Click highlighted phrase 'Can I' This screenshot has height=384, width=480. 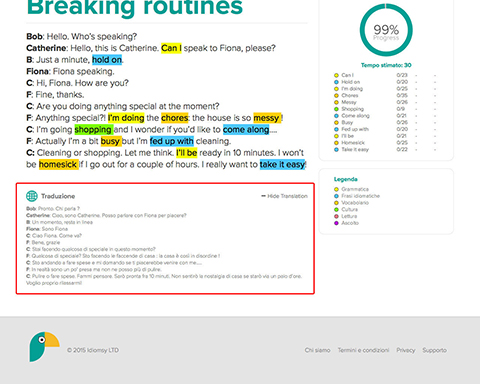(171, 48)
